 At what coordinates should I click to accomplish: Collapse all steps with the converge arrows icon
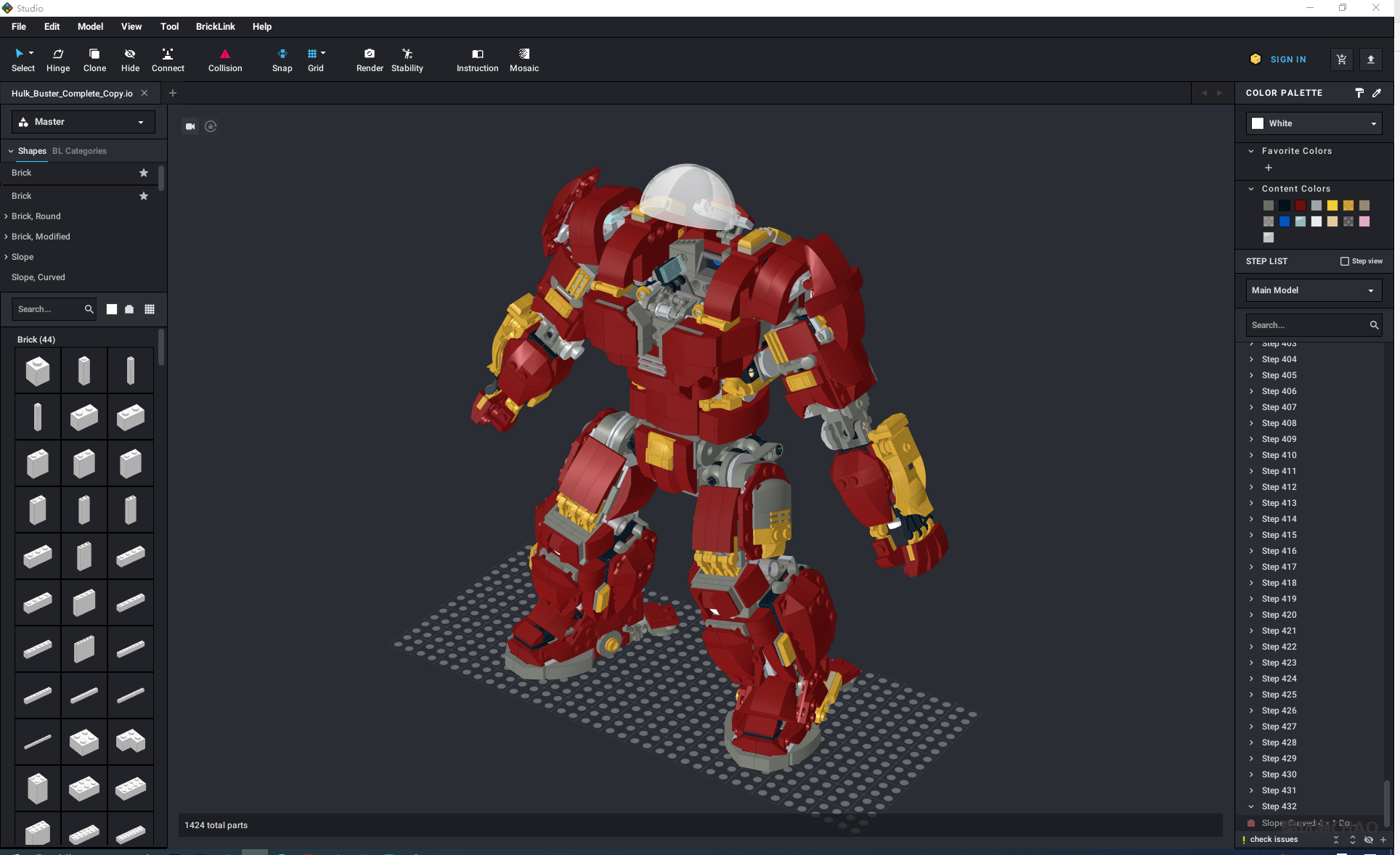[1336, 840]
